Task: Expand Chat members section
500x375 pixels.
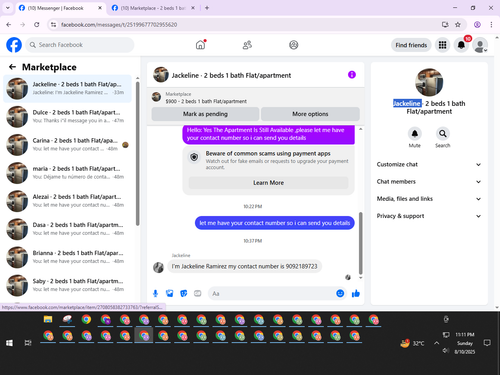Action: tap(429, 182)
